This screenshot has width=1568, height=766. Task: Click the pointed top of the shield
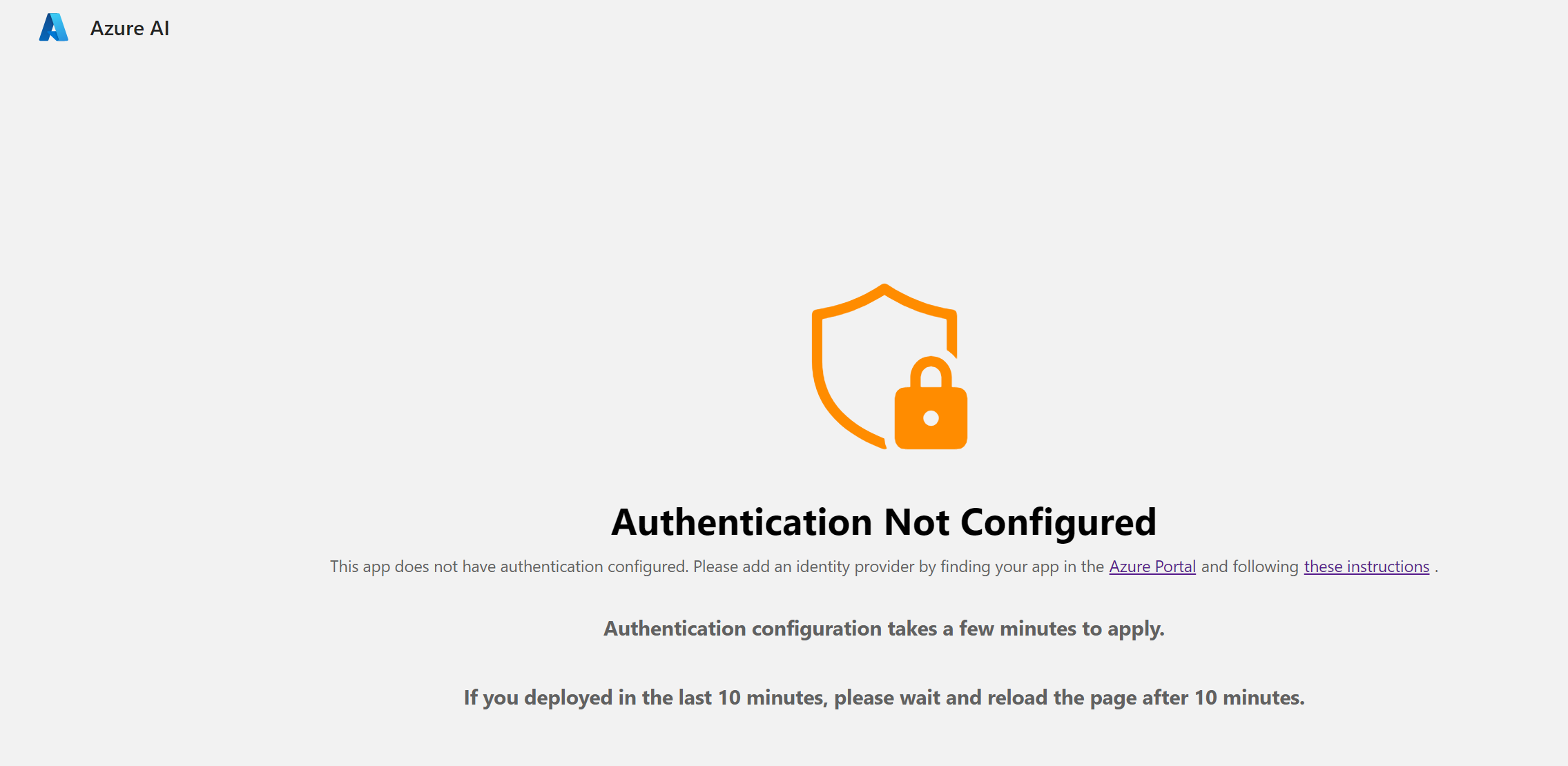884,288
